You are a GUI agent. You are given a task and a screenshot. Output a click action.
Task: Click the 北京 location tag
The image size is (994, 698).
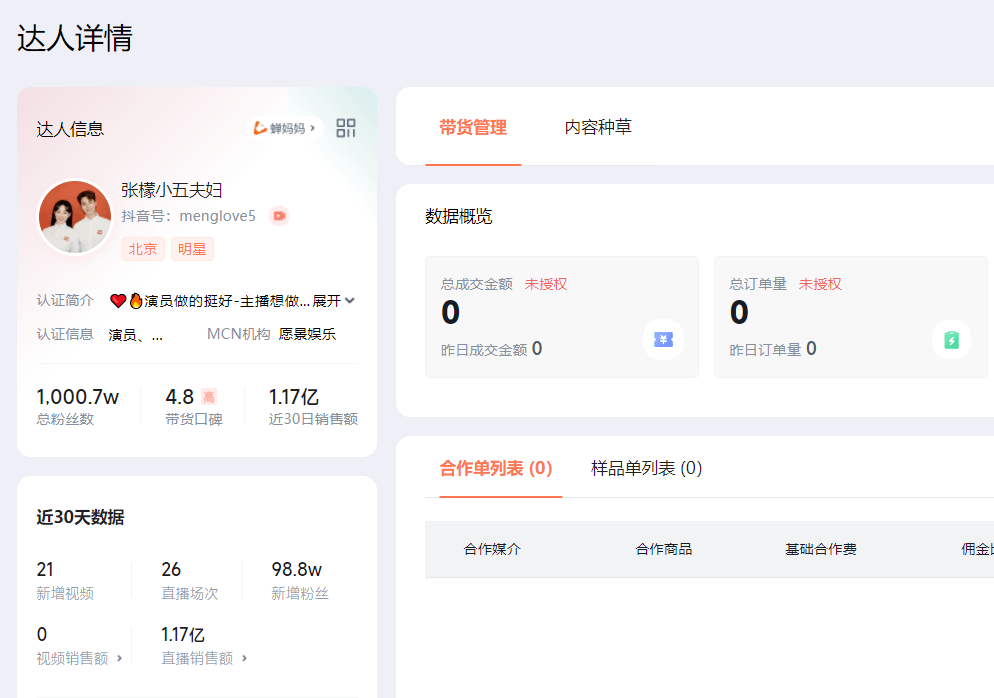pos(142,249)
